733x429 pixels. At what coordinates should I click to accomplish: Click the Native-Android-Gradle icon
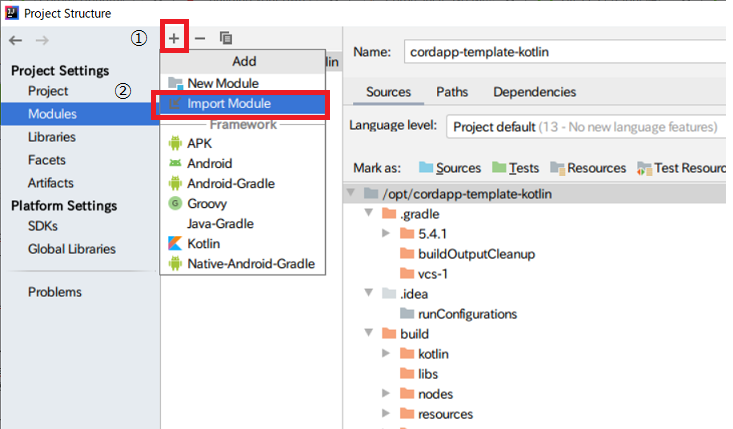(175, 264)
